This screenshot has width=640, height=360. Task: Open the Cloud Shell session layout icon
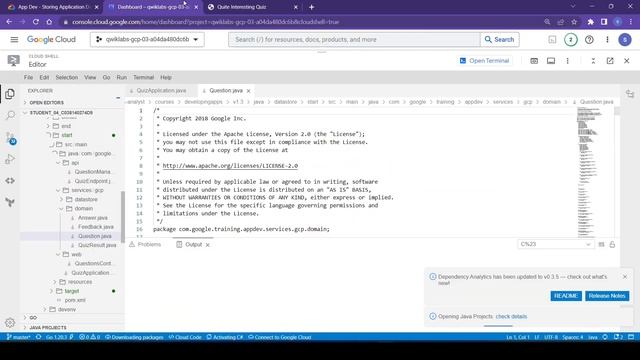[x=551, y=61]
